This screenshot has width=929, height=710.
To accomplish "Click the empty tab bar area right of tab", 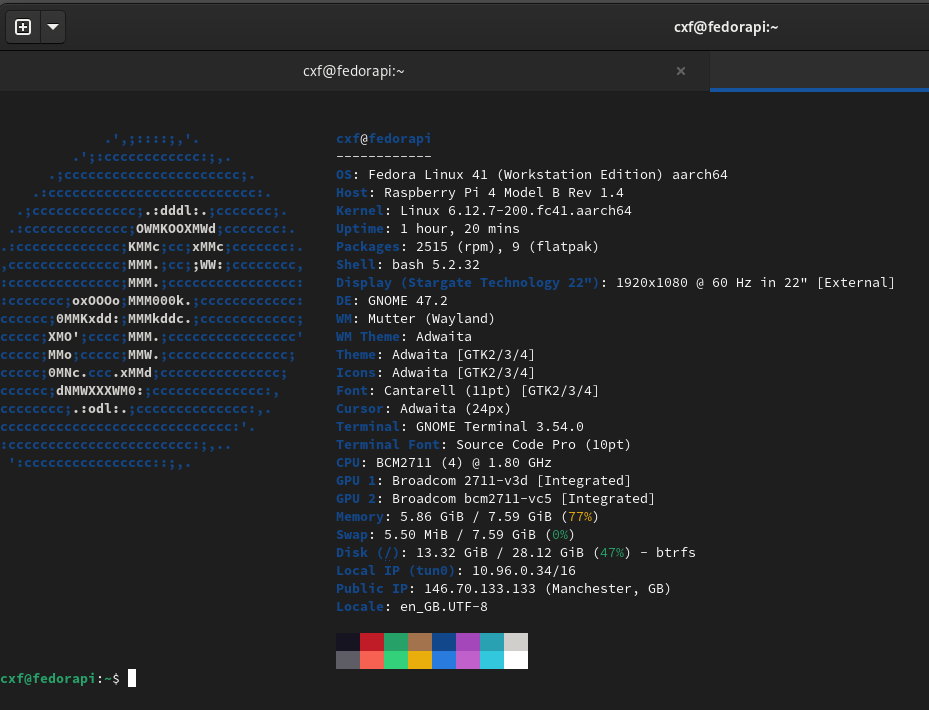I will pos(820,71).
